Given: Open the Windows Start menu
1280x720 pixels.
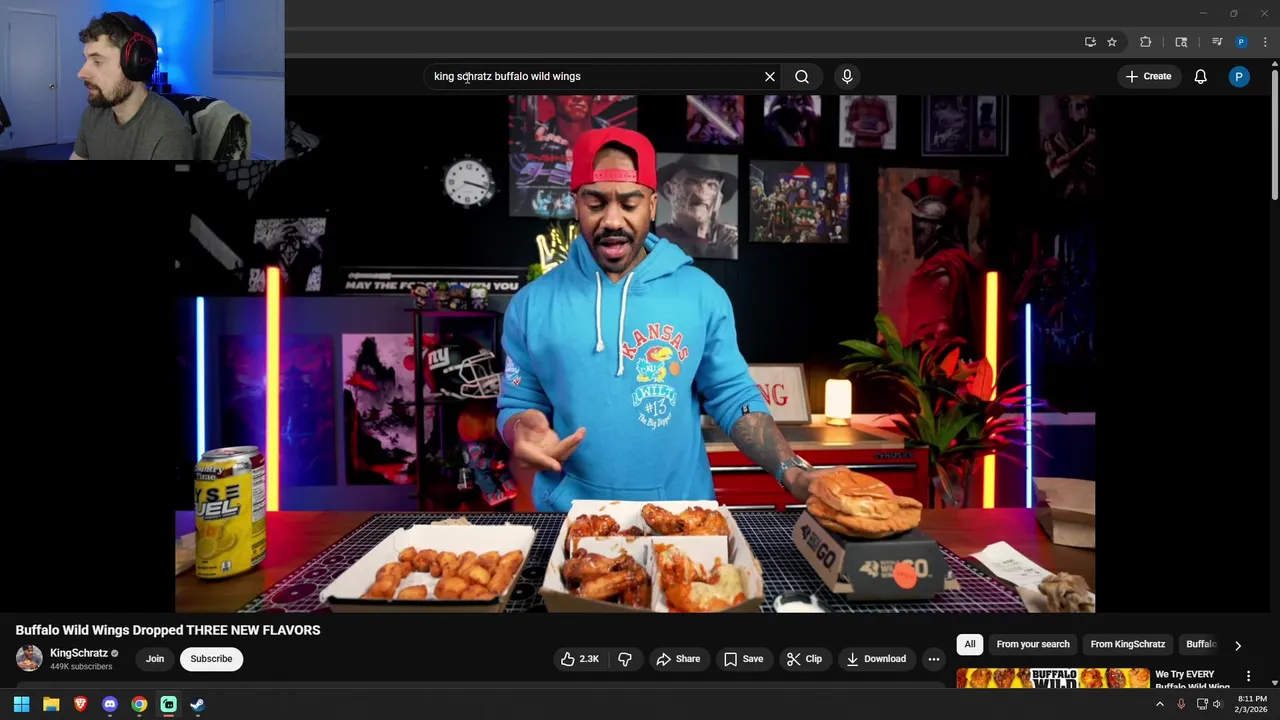Looking at the screenshot, I should click(x=21, y=704).
